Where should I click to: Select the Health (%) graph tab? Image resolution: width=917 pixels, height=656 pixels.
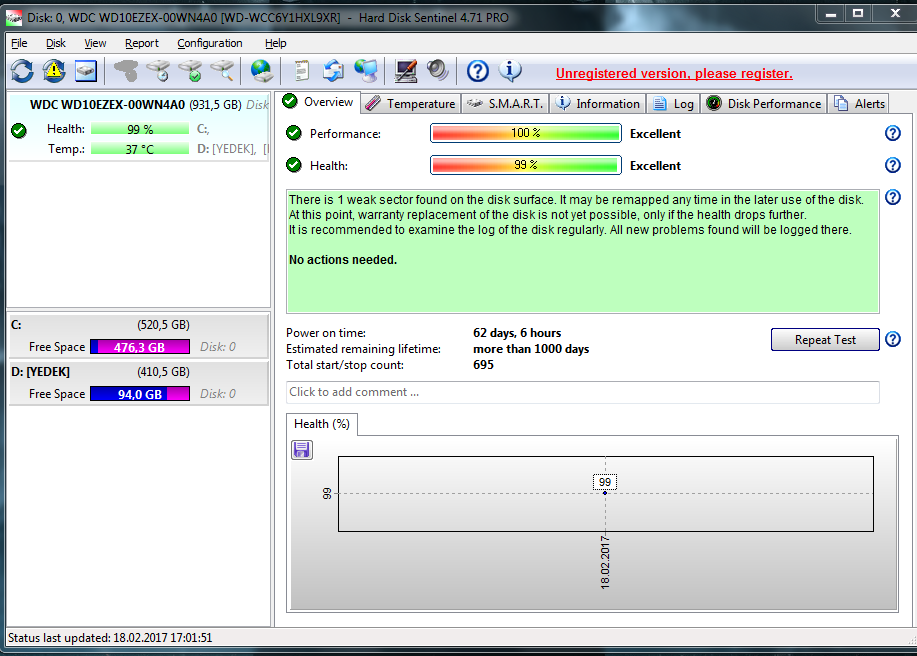[x=322, y=424]
